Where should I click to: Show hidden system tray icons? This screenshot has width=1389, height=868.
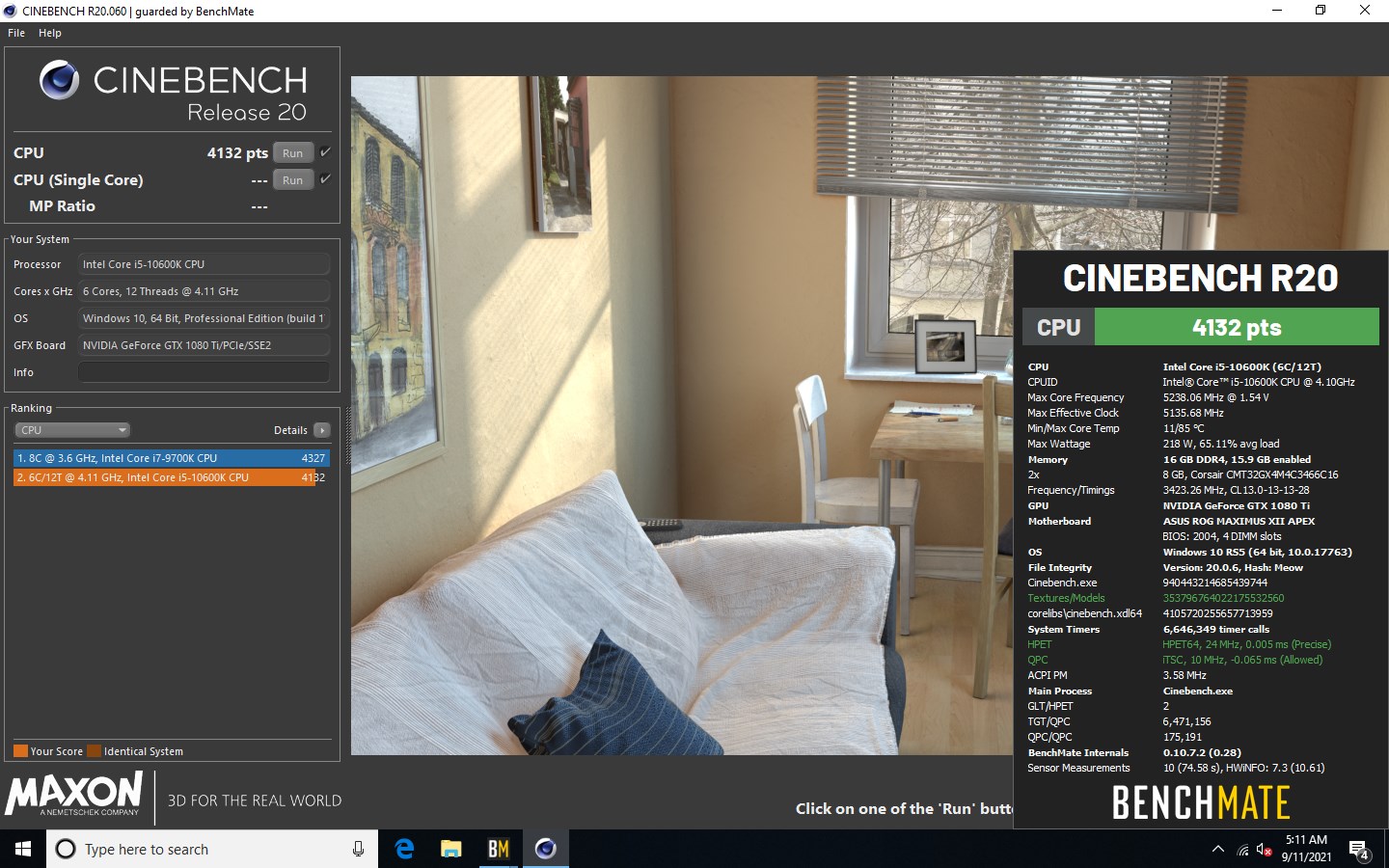pos(1218,849)
